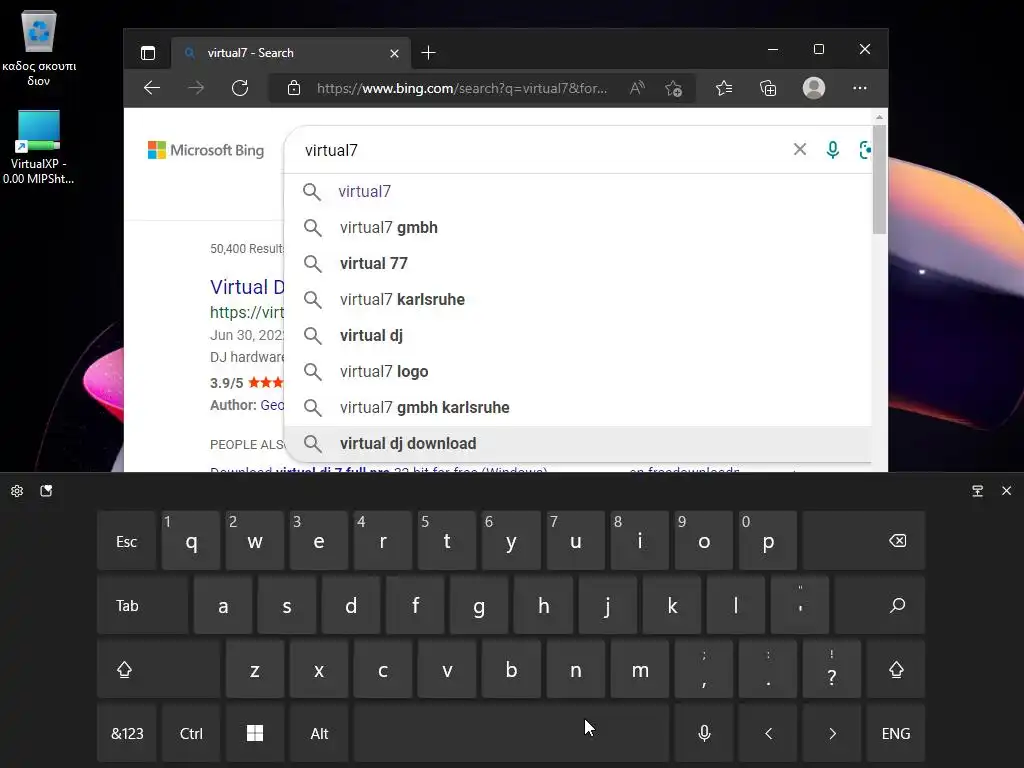Select suggestion 'virtual7 karlsruhe'

pos(579,299)
